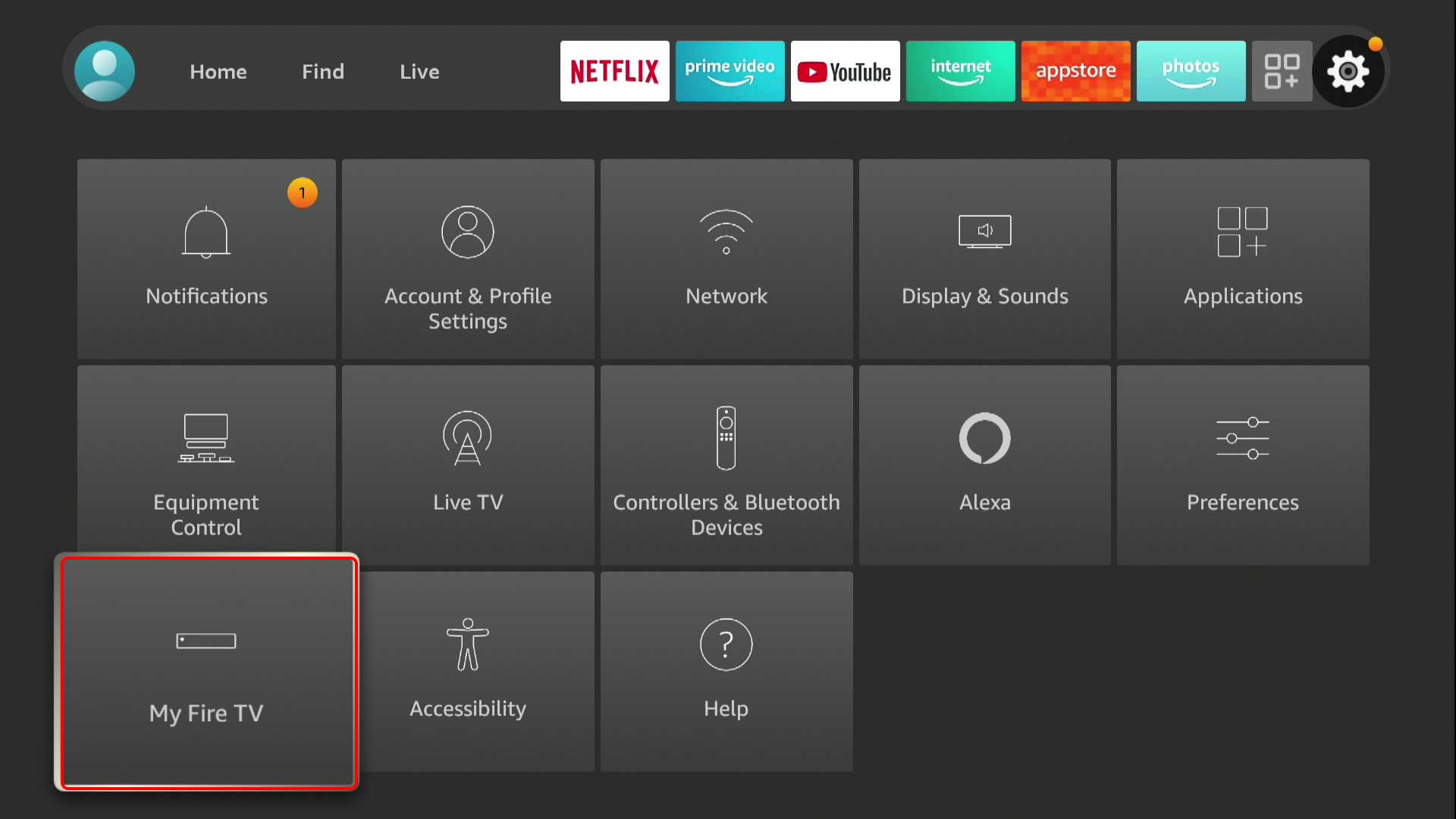Screen dimensions: 1456x819
Task: Open Help section
Action: click(x=726, y=671)
